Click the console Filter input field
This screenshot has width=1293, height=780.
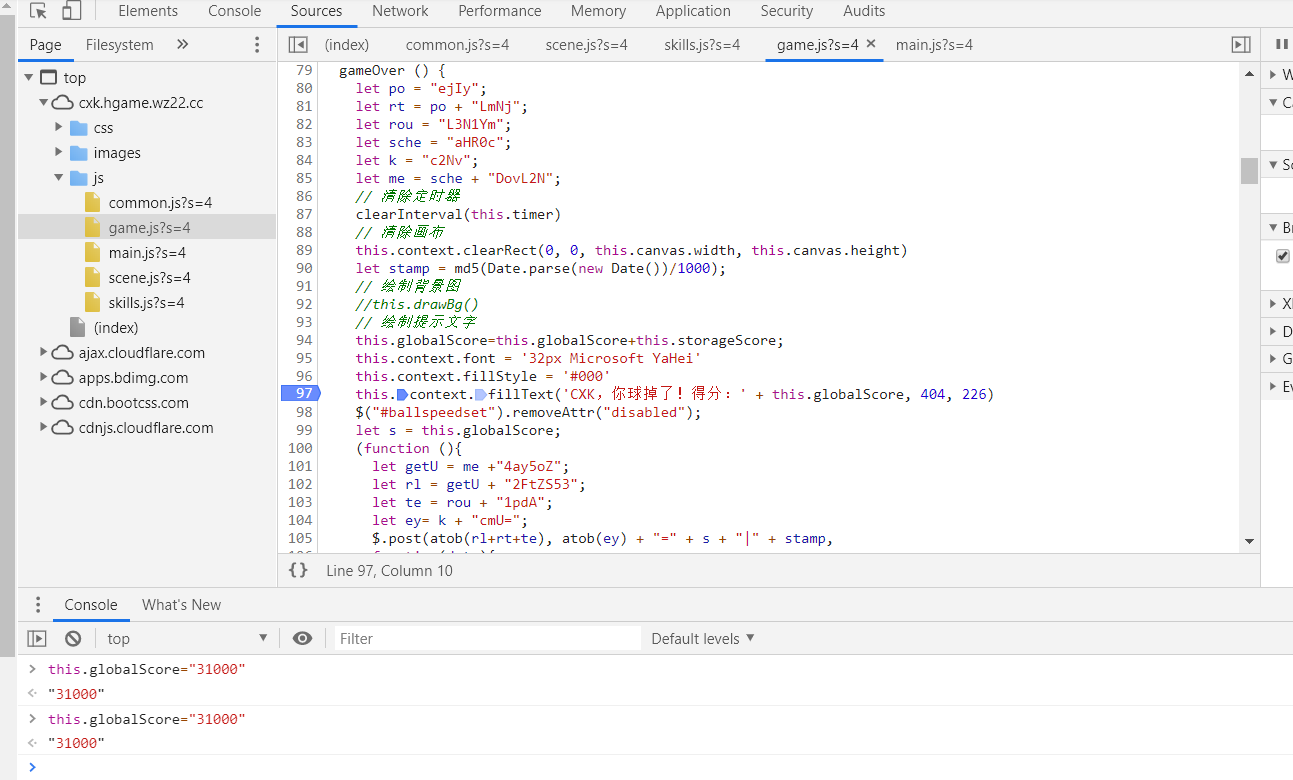pyautogui.click(x=487, y=639)
